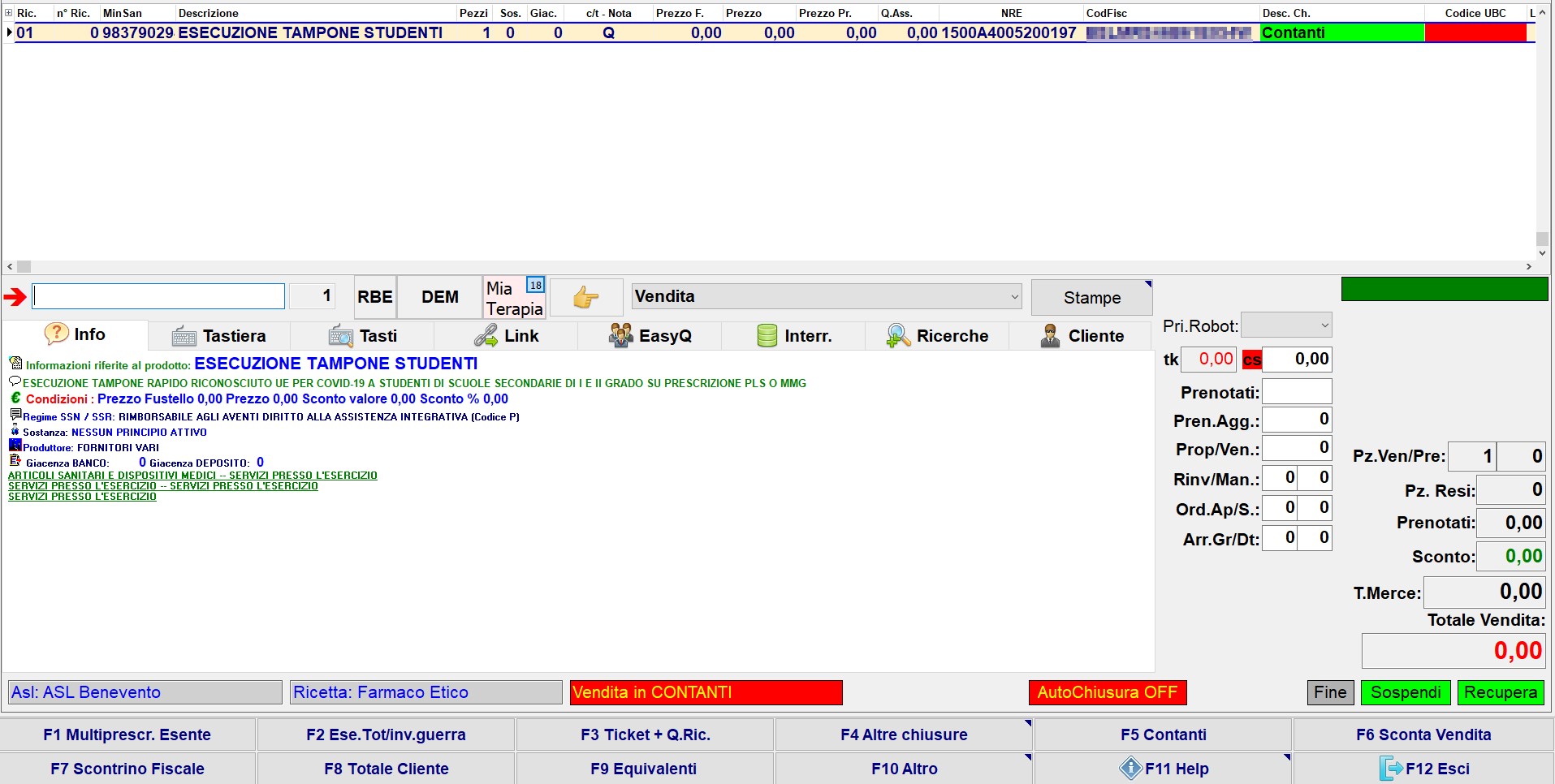Open the Mia Terapia calendar icon

535,286
